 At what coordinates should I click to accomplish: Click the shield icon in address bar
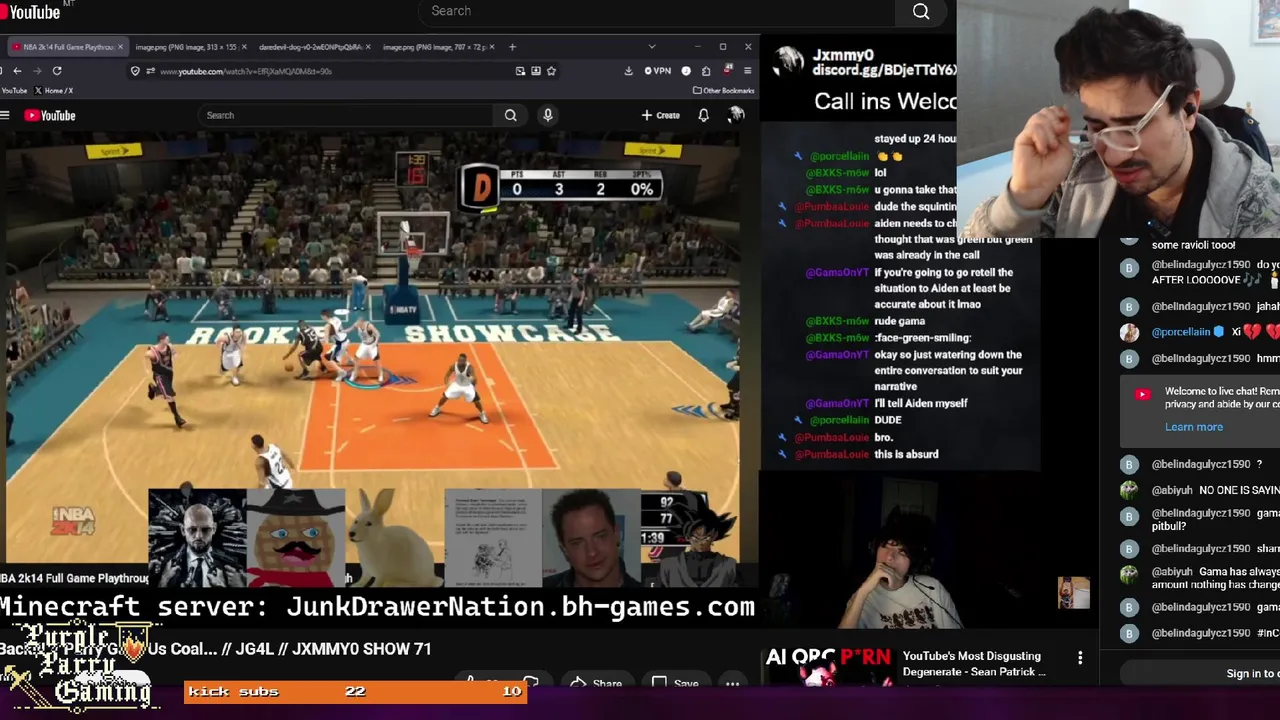tap(135, 71)
